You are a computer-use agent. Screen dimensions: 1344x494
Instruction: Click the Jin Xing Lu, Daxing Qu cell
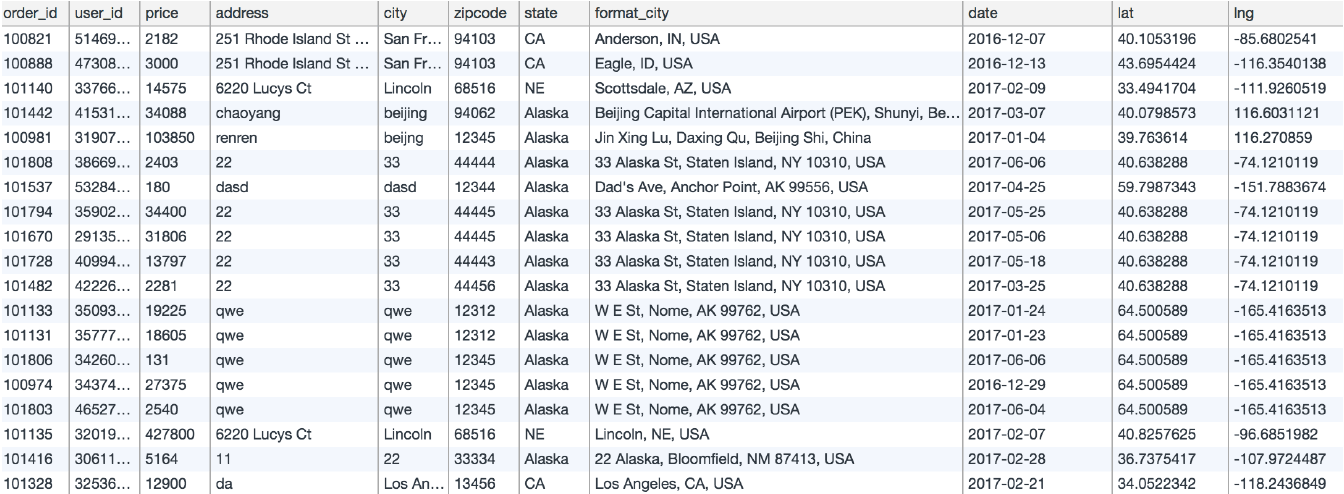pyautogui.click(x=775, y=138)
